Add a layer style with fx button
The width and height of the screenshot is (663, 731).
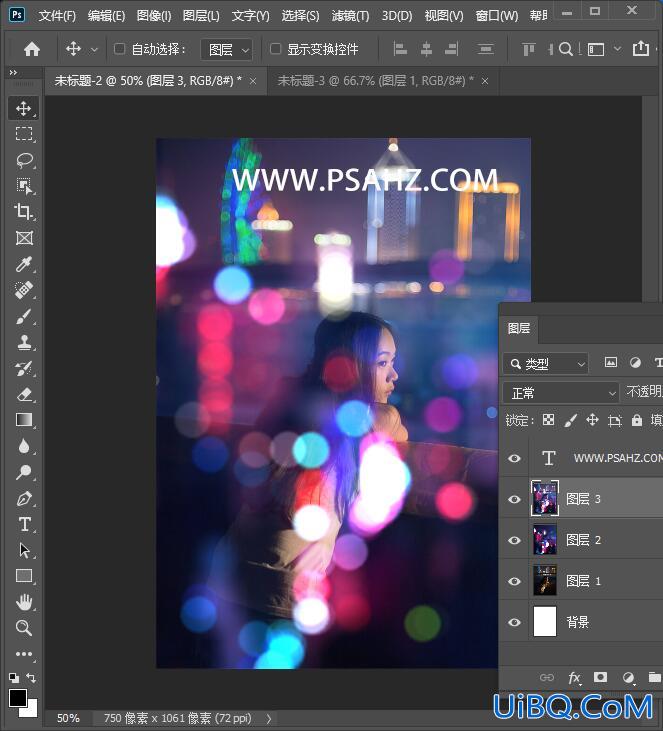pyautogui.click(x=574, y=677)
